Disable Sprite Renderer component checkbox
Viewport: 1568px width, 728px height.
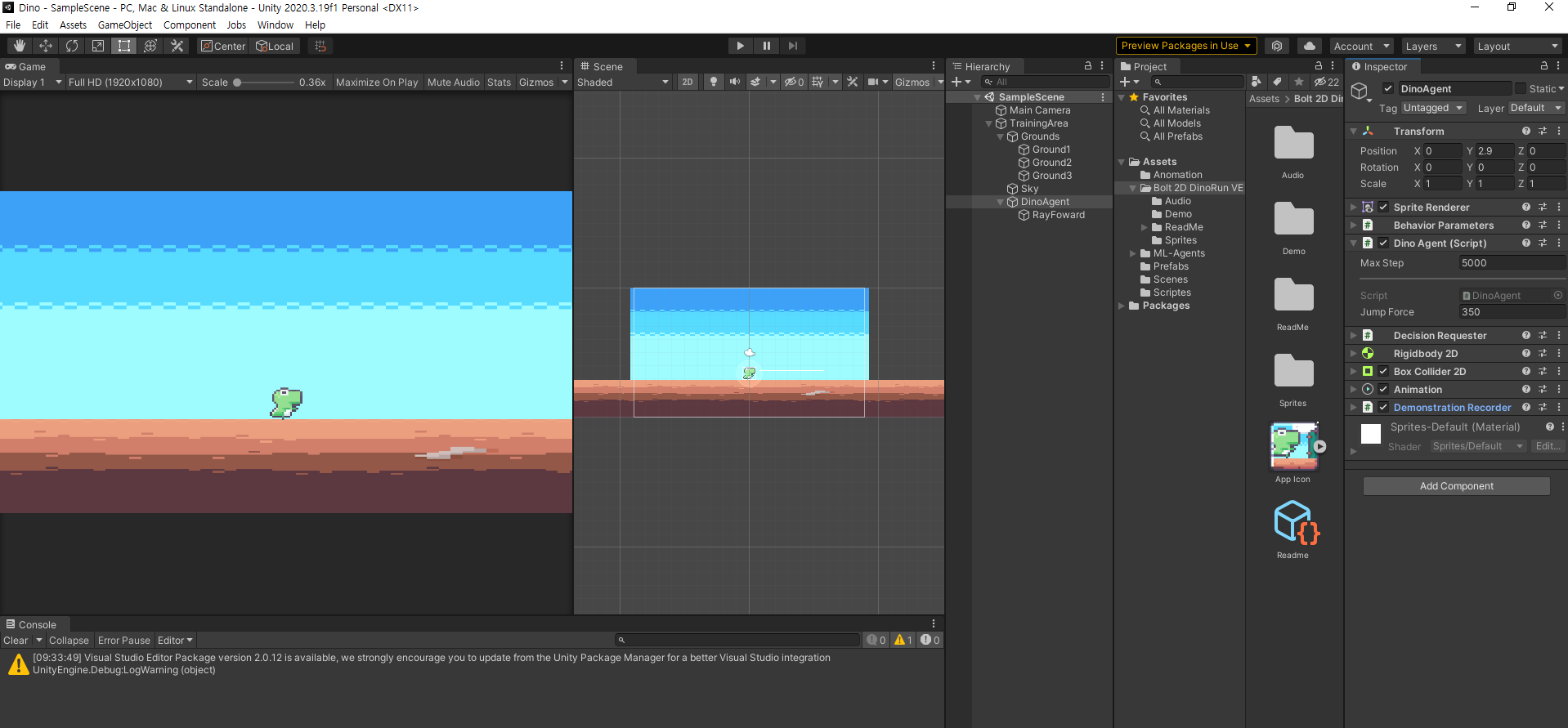point(1383,208)
